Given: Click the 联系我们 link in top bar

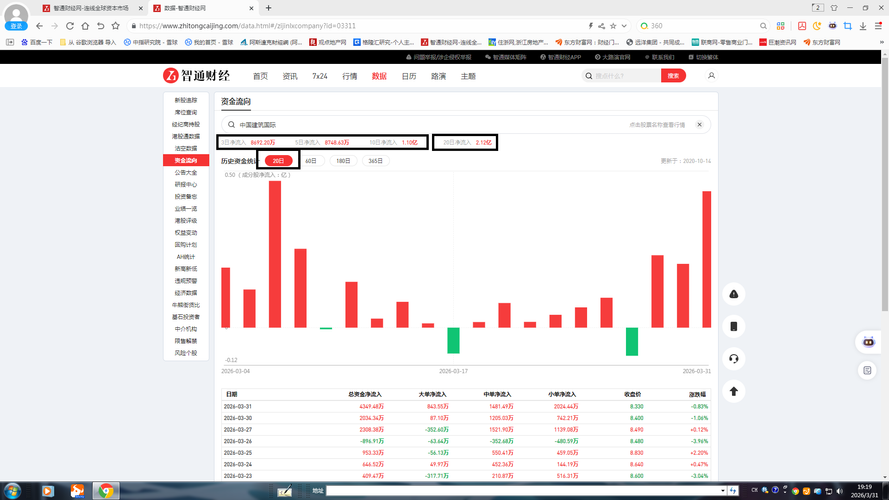Looking at the screenshot, I should [x=659, y=57].
